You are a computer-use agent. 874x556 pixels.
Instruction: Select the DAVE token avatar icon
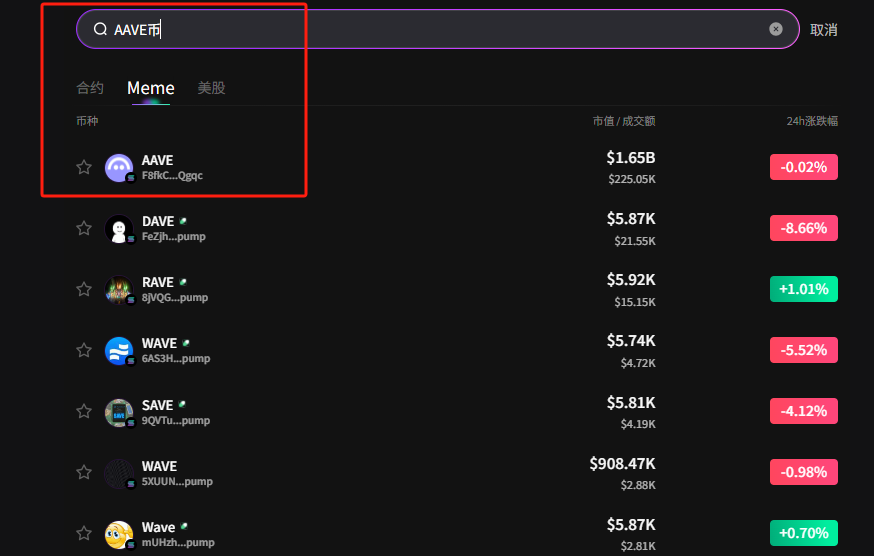coord(119,229)
